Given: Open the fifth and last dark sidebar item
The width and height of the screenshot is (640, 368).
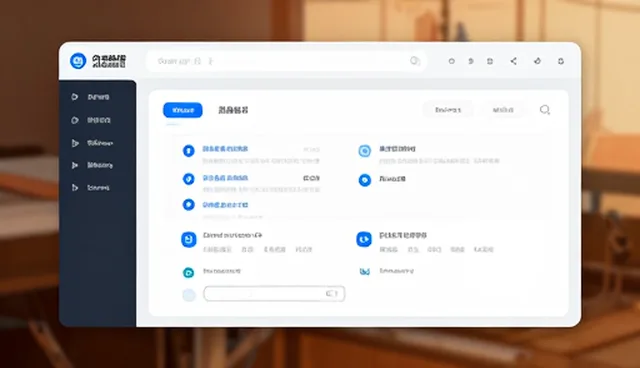Looking at the screenshot, I should 97,188.
